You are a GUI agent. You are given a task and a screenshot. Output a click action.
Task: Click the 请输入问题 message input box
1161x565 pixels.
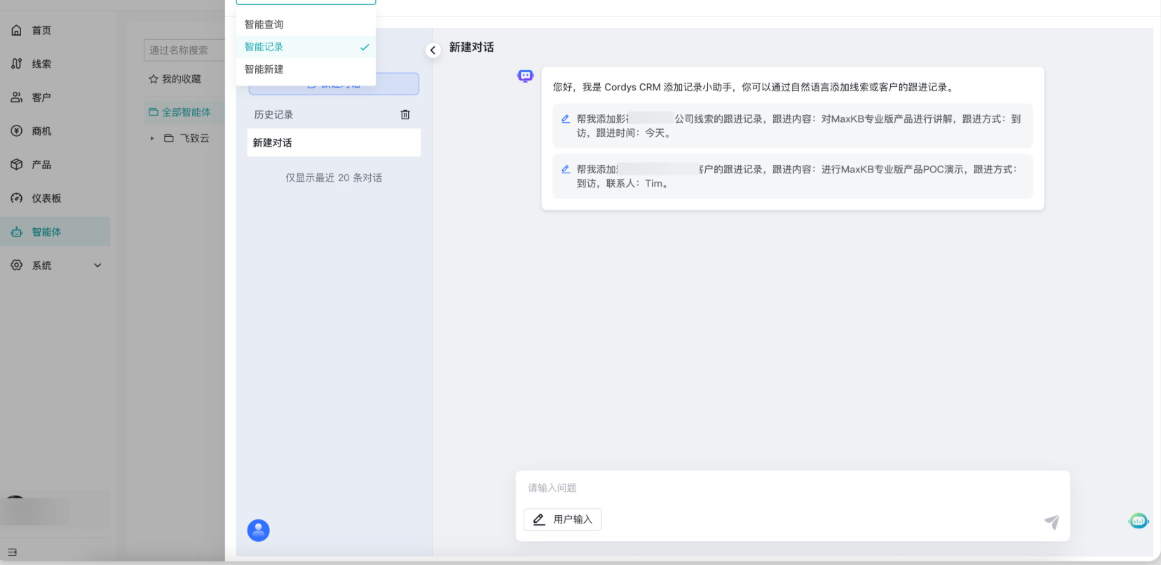click(x=792, y=488)
